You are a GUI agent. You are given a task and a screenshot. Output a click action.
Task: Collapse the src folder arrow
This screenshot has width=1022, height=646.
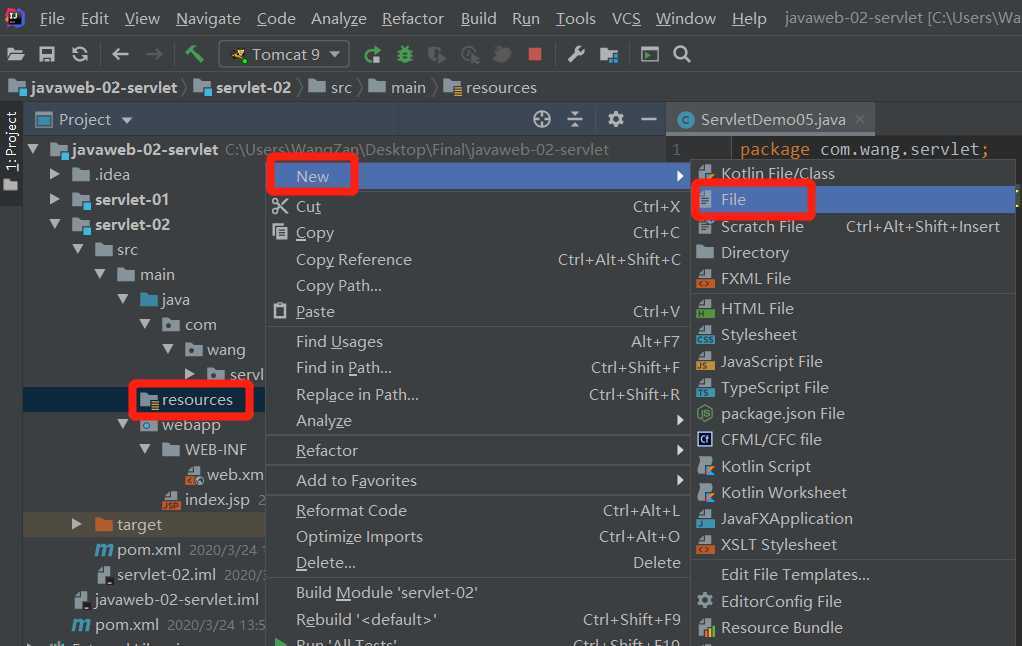pyautogui.click(x=78, y=249)
